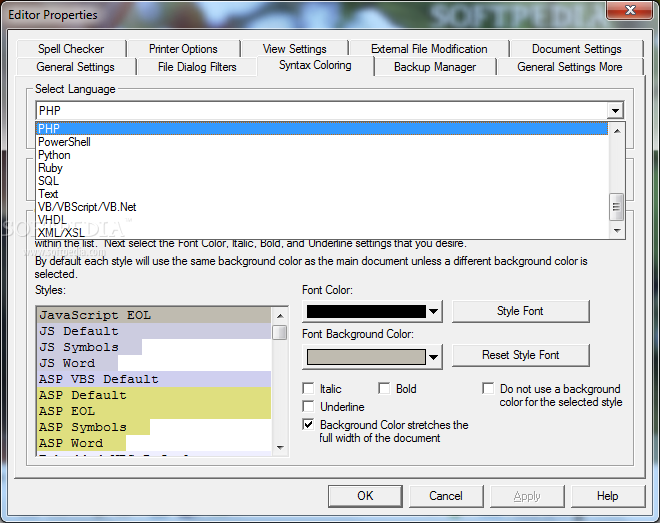Click the language list scrollbar thumb
The width and height of the screenshot is (660, 523).
click(x=617, y=207)
